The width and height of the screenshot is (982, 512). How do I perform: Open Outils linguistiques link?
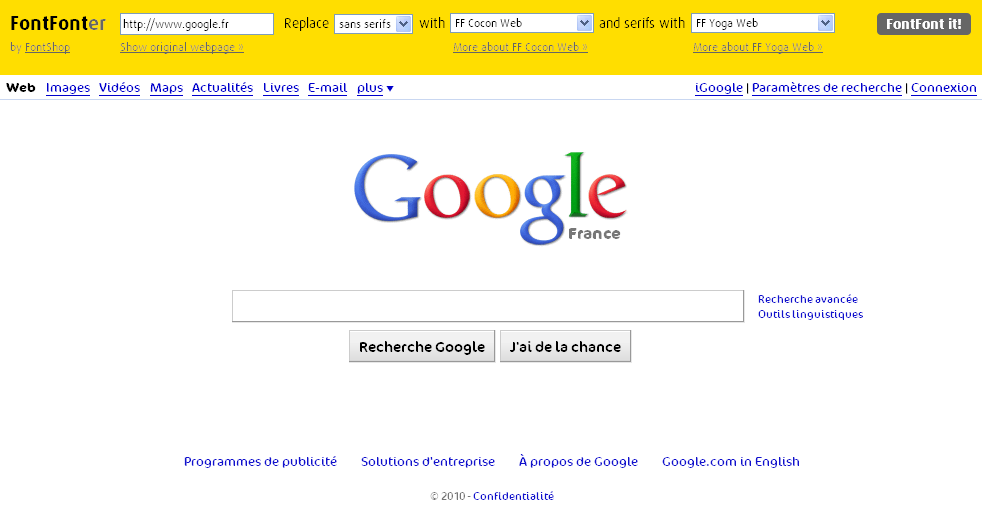pos(810,314)
